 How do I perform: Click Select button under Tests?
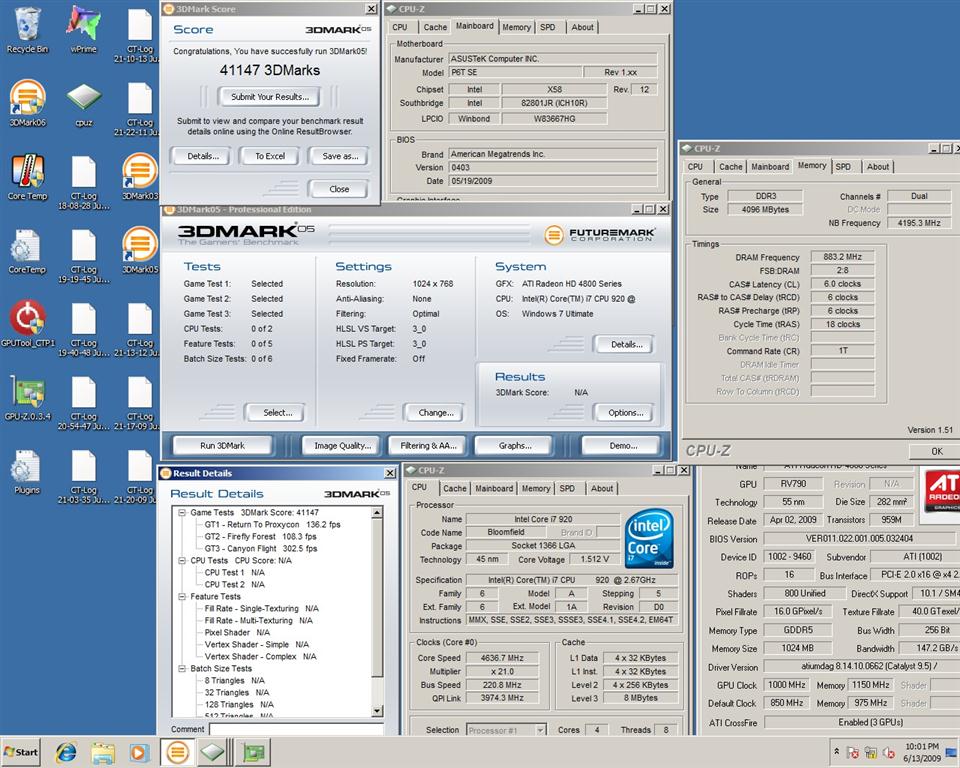click(277, 413)
